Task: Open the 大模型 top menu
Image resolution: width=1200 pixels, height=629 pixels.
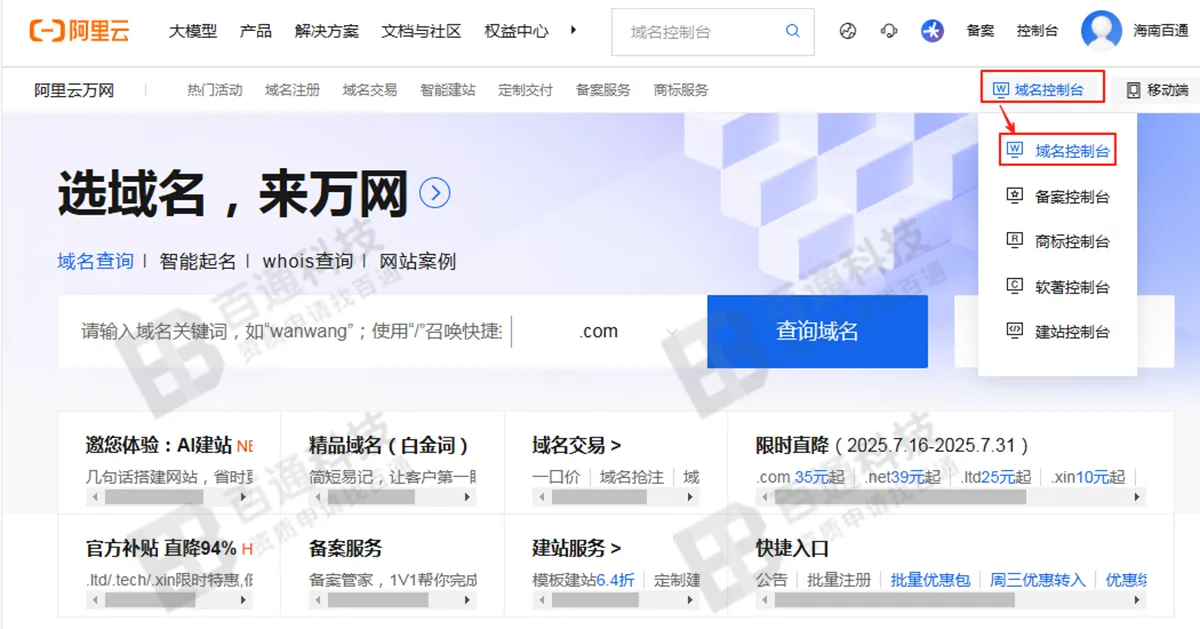Action: (193, 31)
